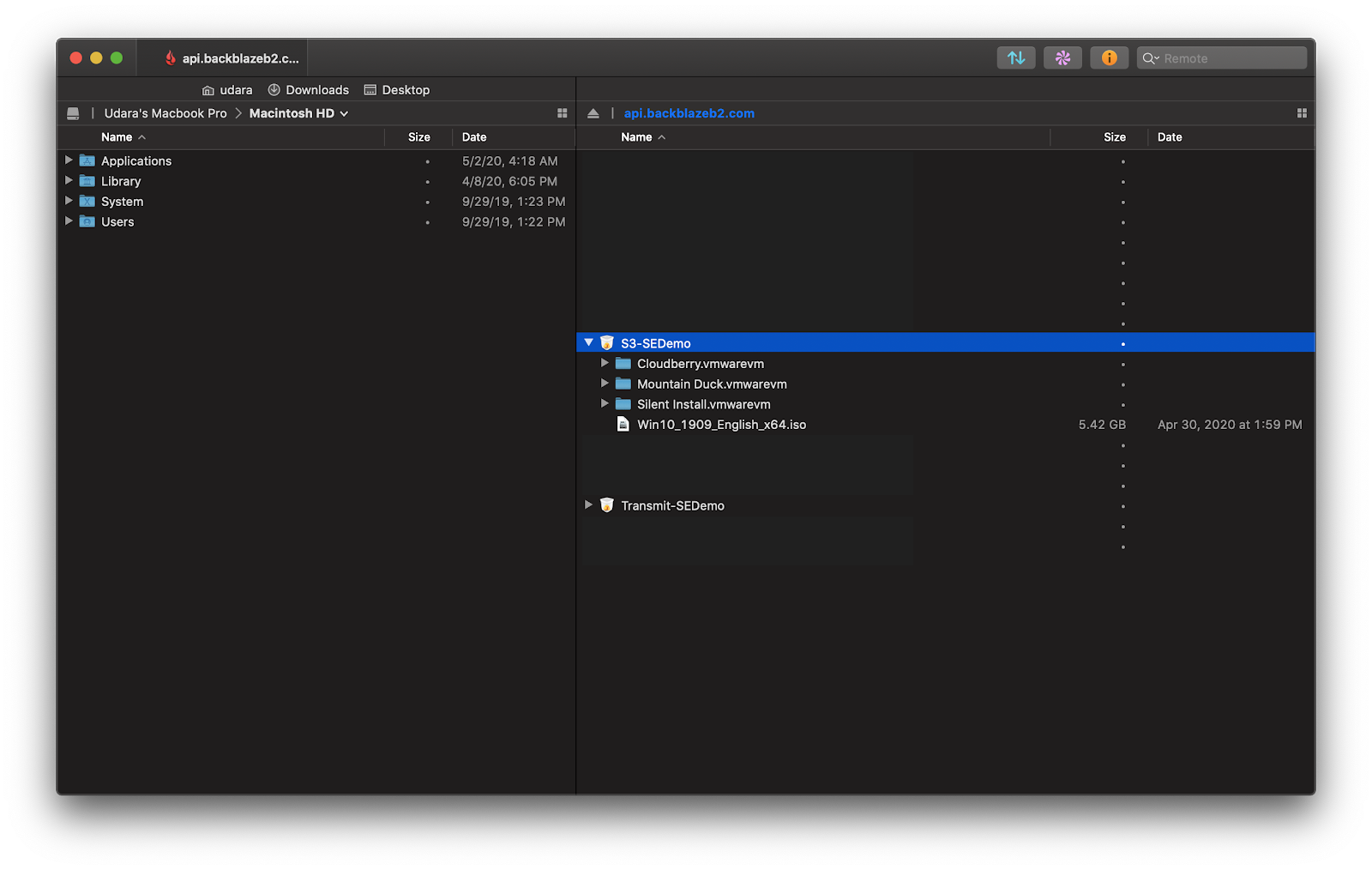This screenshot has height=870, width=1372.
Task: Select the Mountain Duck.vmwarevm row name
Action: 712,384
